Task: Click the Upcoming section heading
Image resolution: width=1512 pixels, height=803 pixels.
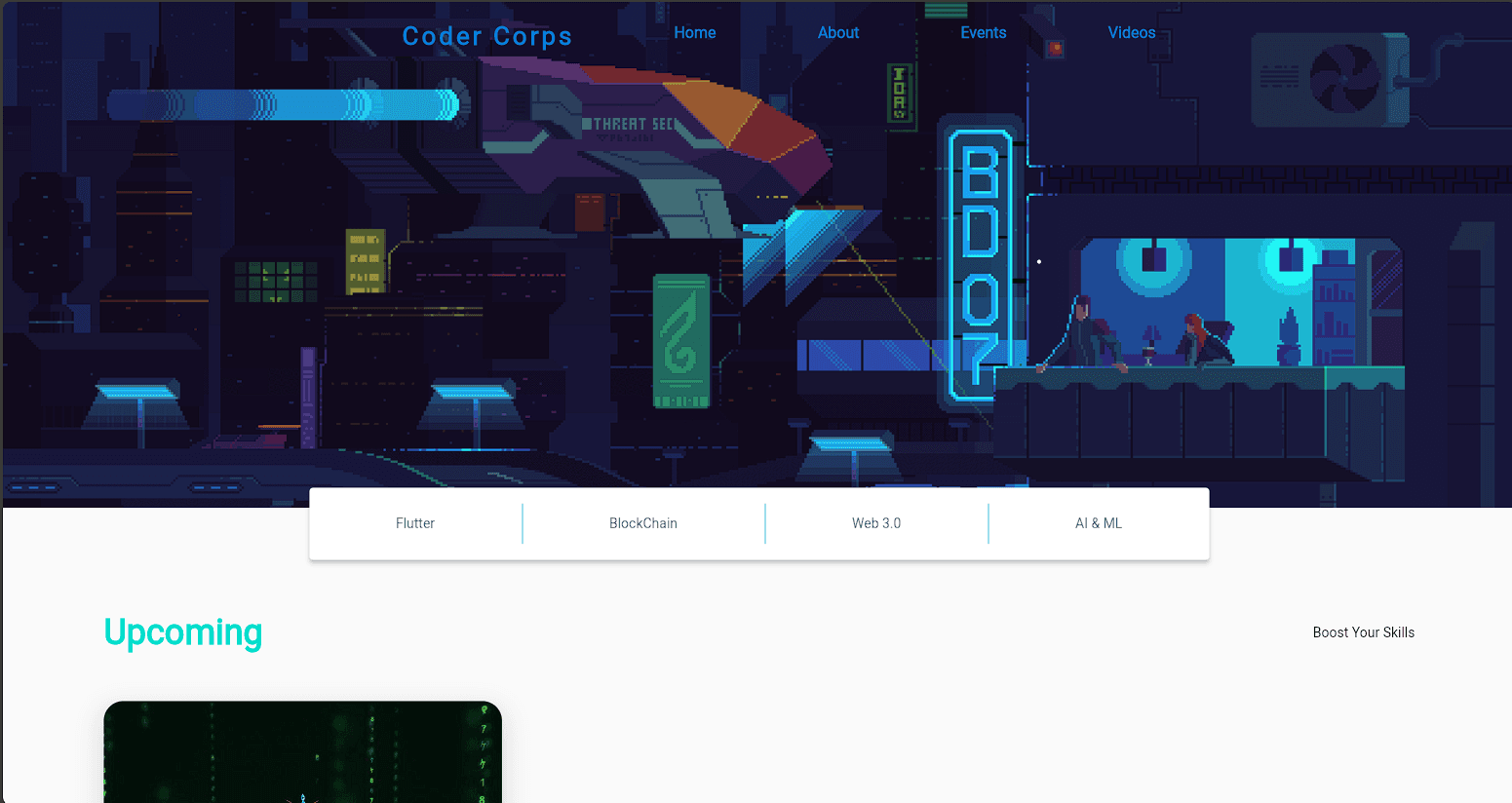Action: click(183, 632)
